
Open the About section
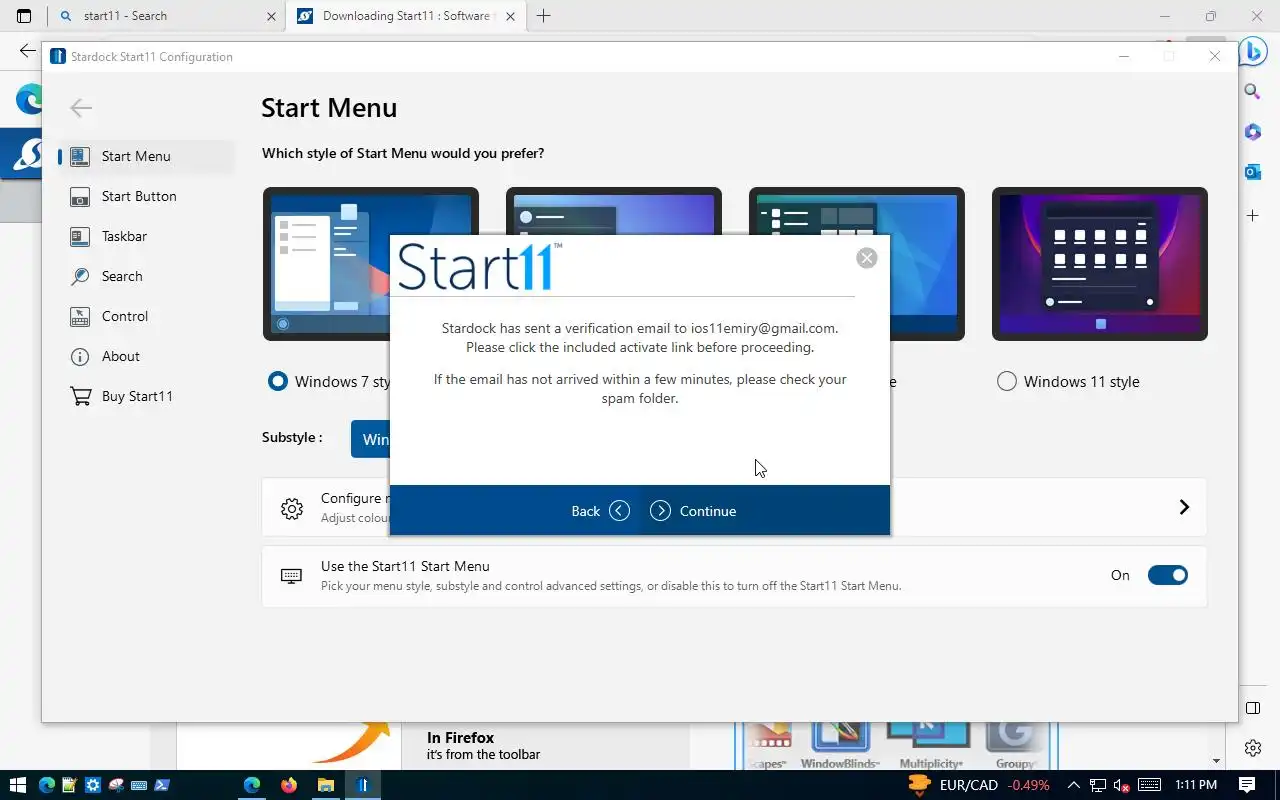click(x=147, y=356)
